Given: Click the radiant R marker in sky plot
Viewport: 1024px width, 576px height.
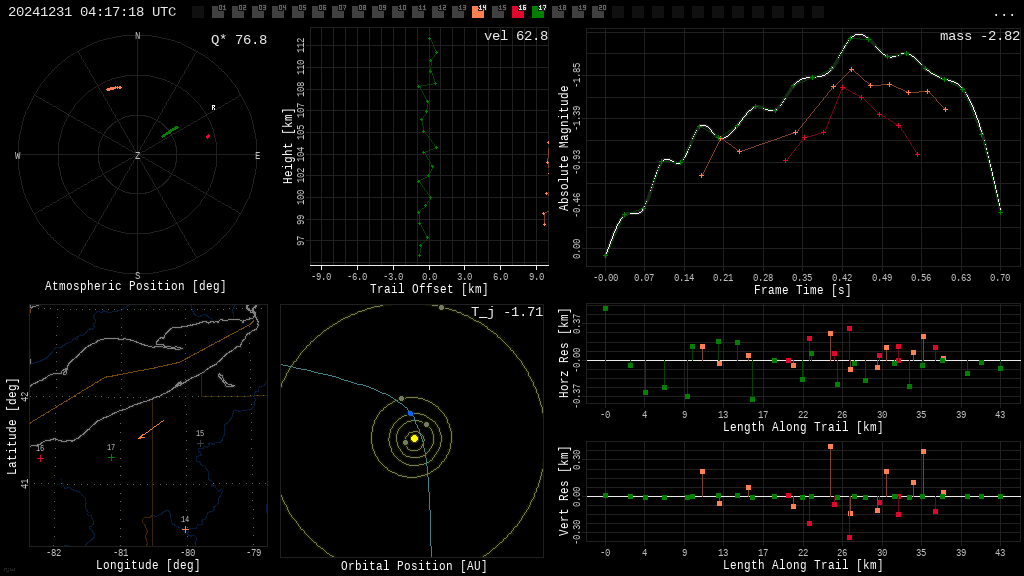Looking at the screenshot, I should point(213,108).
